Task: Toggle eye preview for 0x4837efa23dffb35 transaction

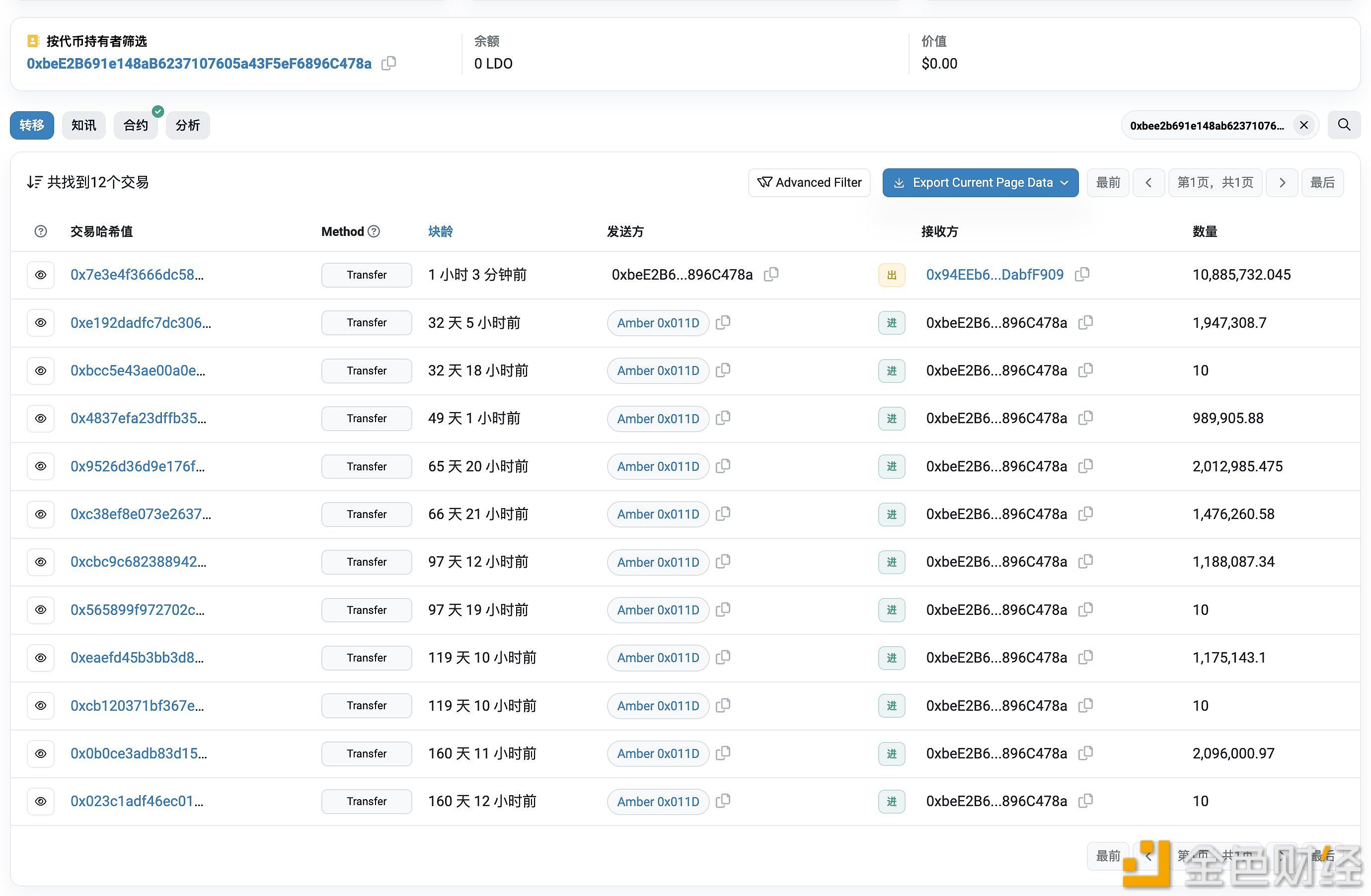Action: 41,418
